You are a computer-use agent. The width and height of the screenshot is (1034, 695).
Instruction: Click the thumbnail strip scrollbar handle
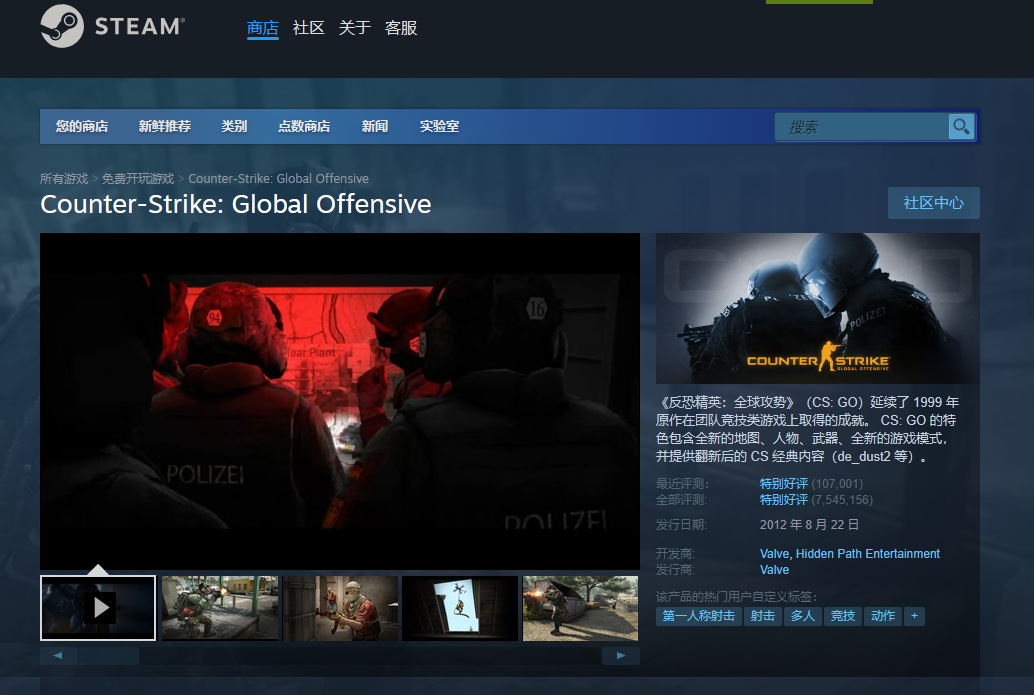(x=109, y=655)
